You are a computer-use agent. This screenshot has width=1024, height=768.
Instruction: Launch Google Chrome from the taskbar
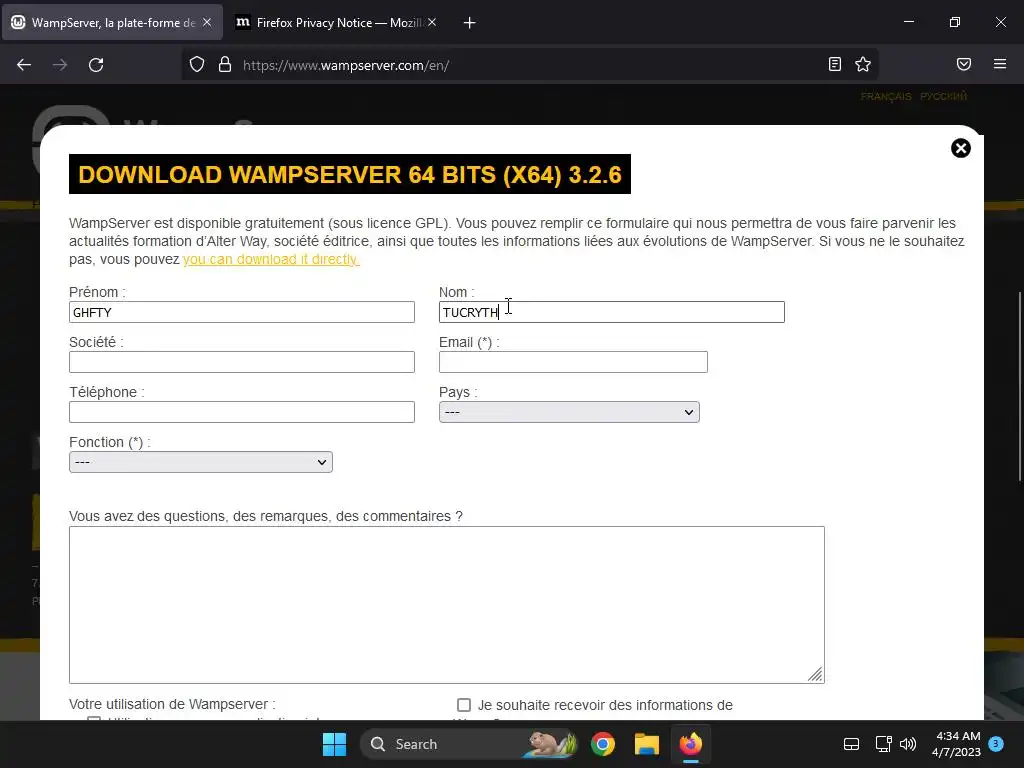click(x=603, y=744)
